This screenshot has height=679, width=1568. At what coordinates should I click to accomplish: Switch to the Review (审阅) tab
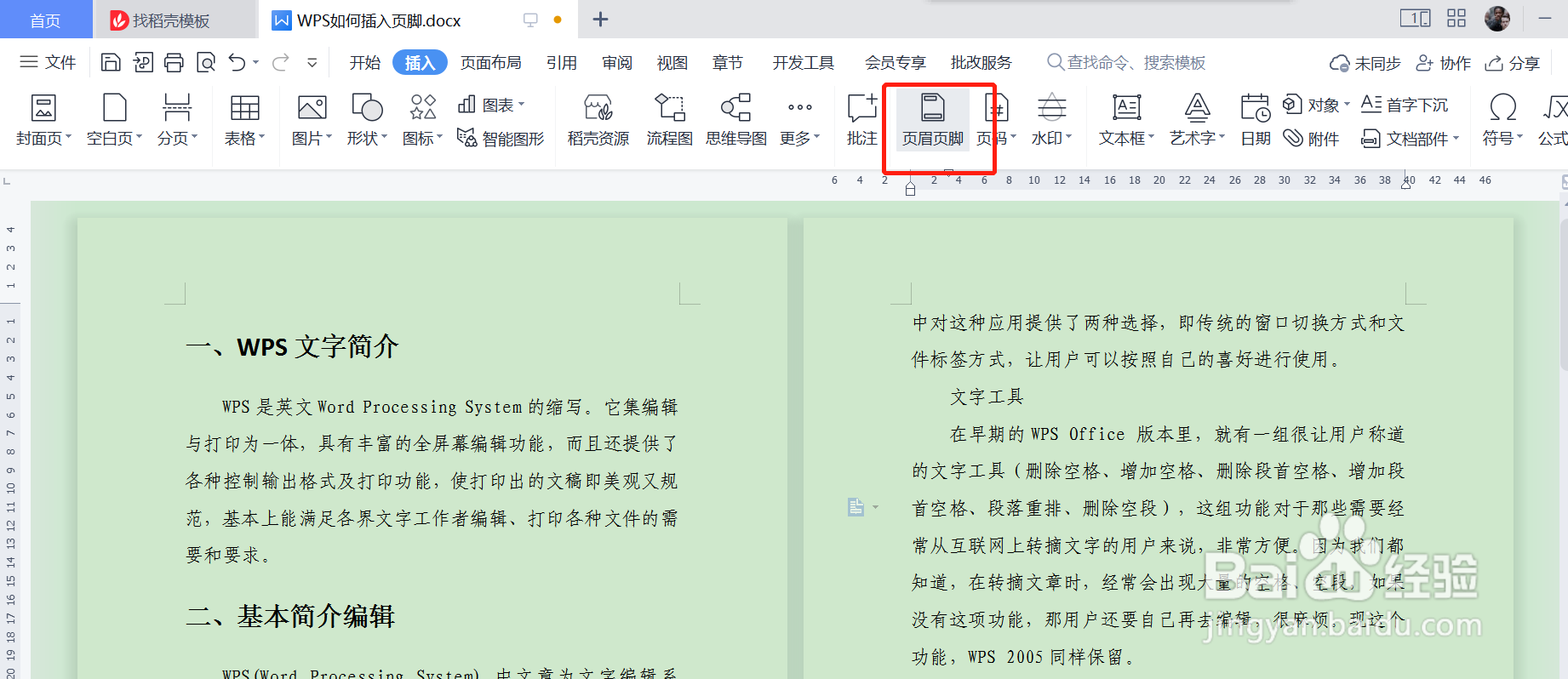[617, 62]
